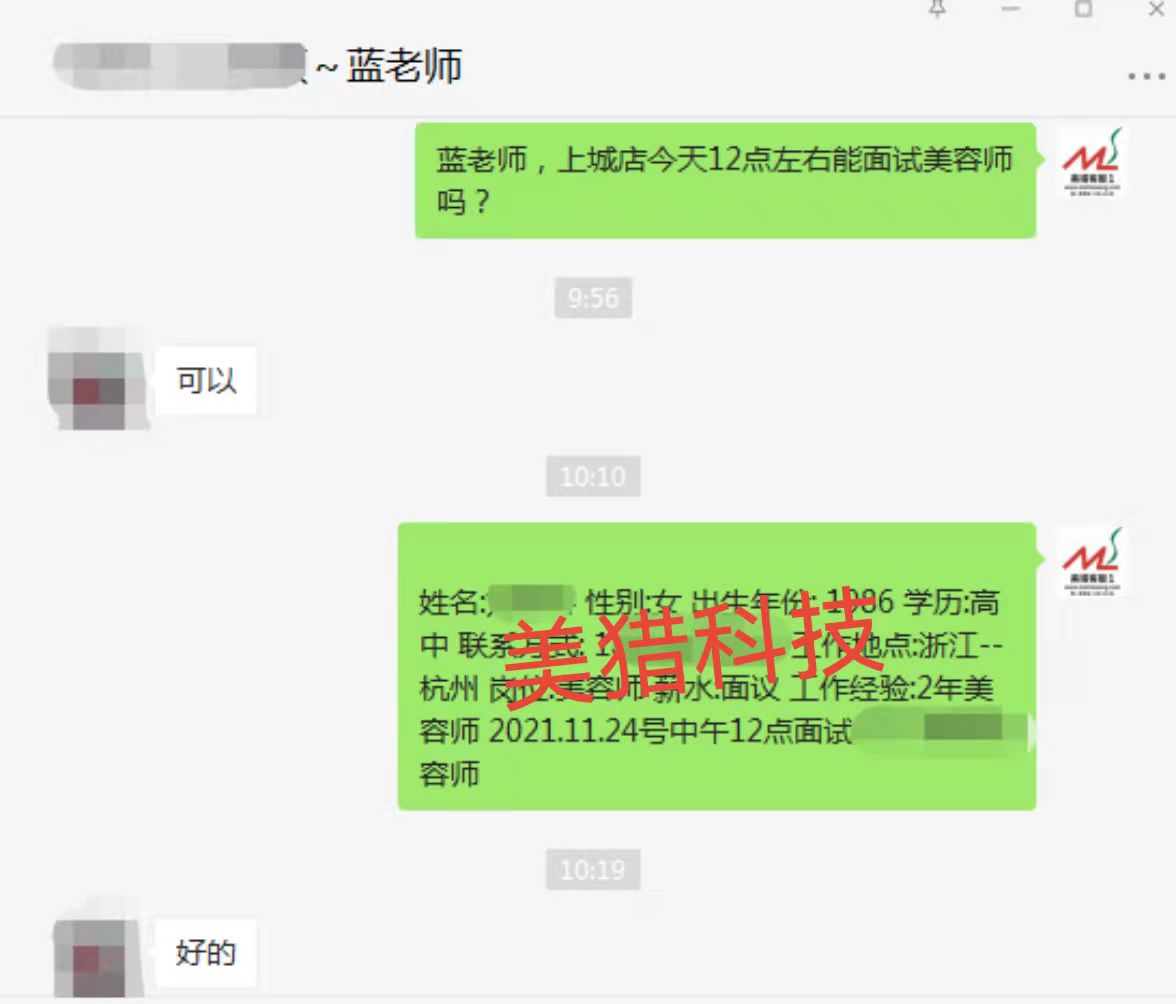Minimize the chat window
The image size is (1176, 1004).
pyautogui.click(x=1010, y=9)
